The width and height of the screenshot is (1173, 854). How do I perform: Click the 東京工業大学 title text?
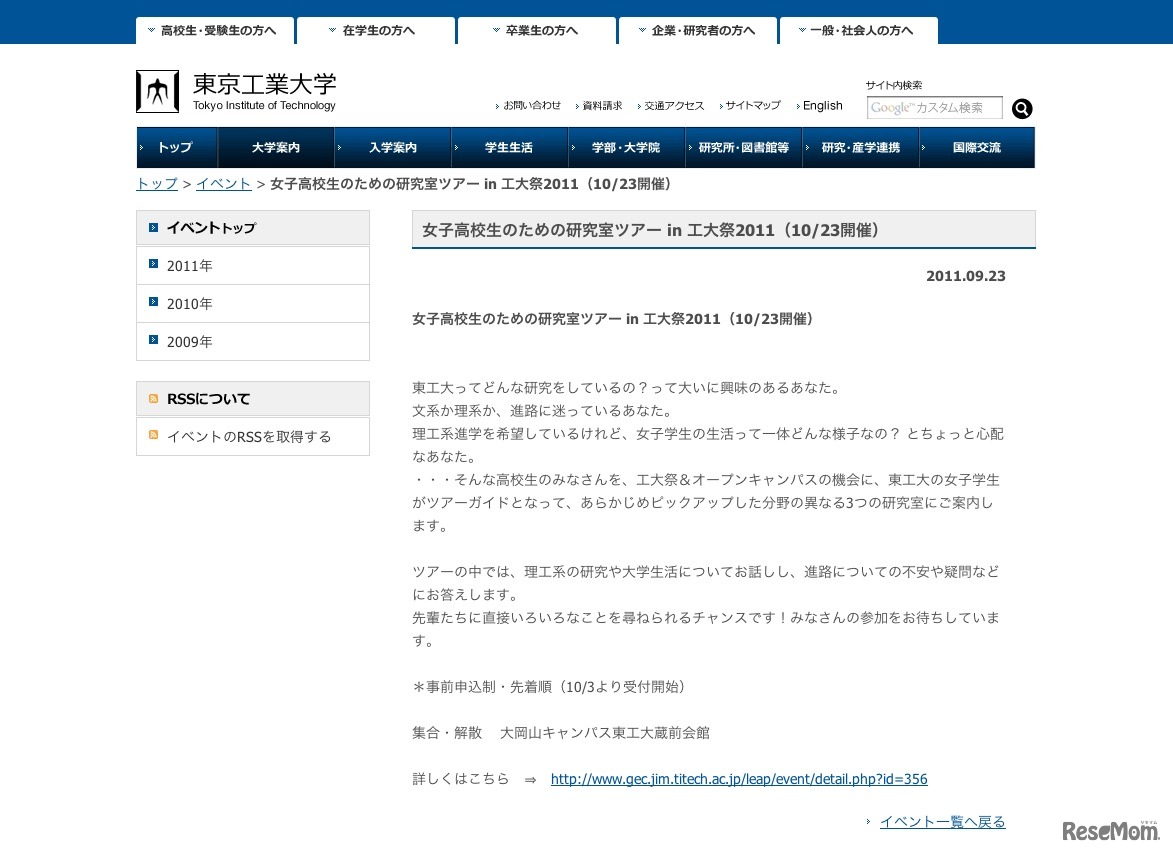[x=265, y=84]
